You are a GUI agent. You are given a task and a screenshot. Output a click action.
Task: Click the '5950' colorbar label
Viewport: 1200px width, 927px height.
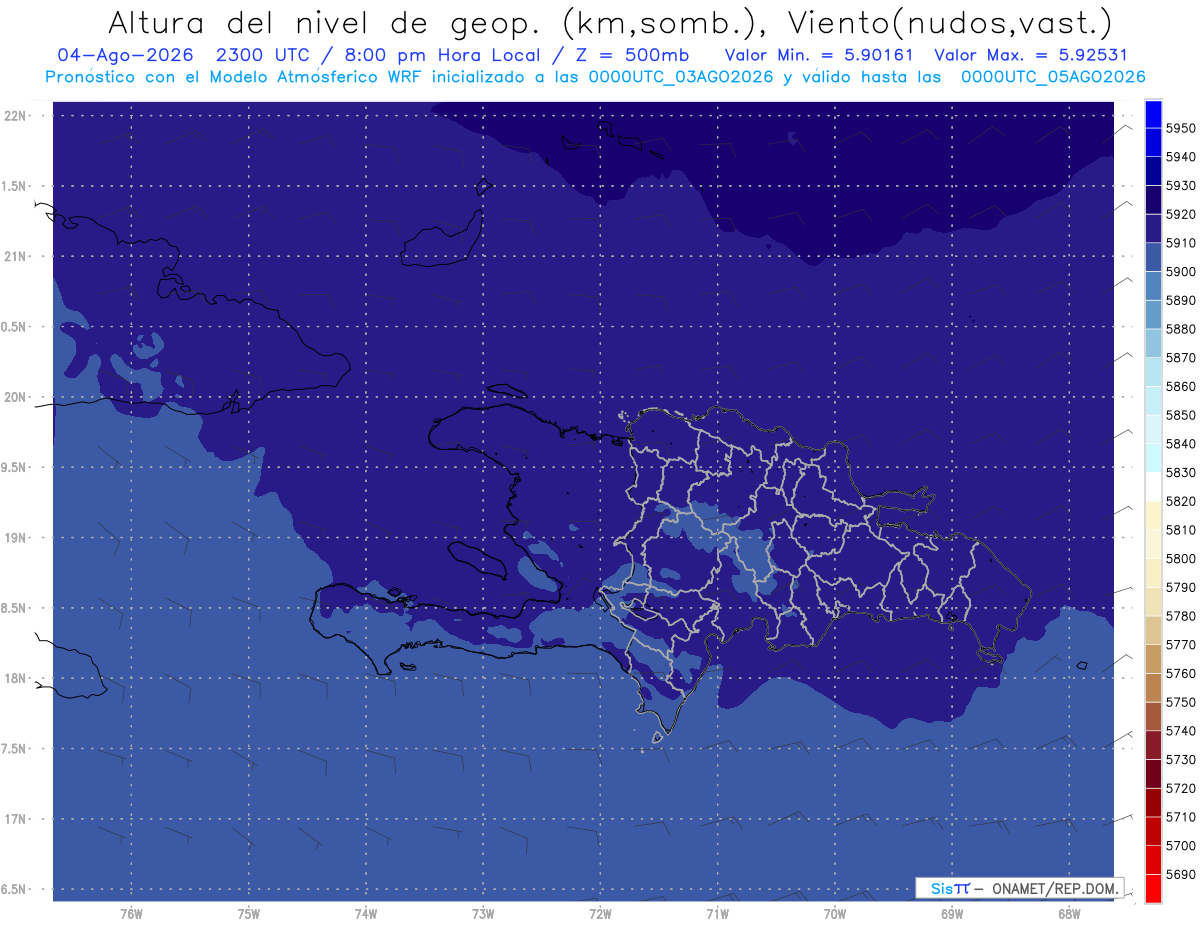coord(1181,128)
